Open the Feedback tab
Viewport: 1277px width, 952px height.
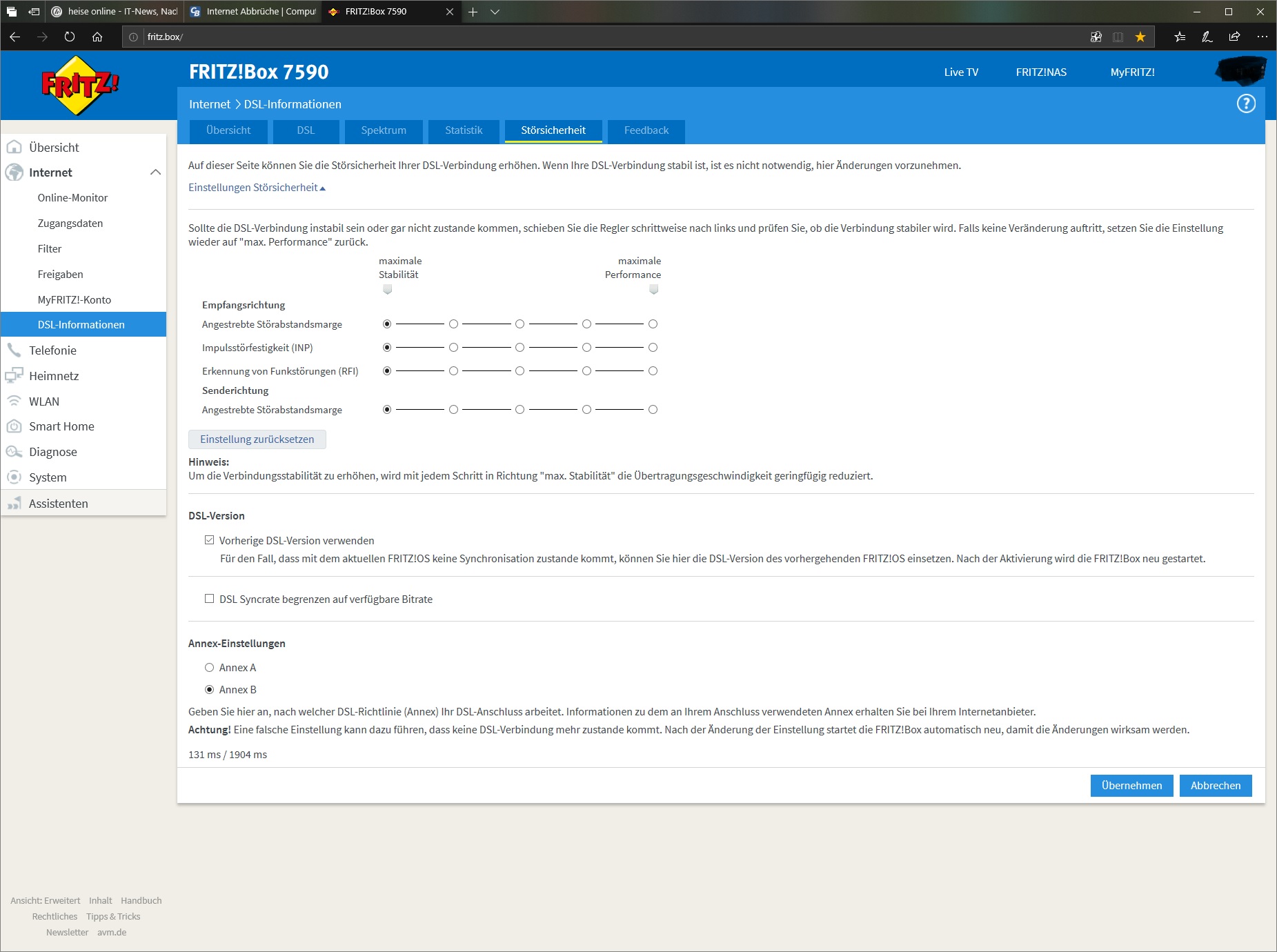[646, 130]
